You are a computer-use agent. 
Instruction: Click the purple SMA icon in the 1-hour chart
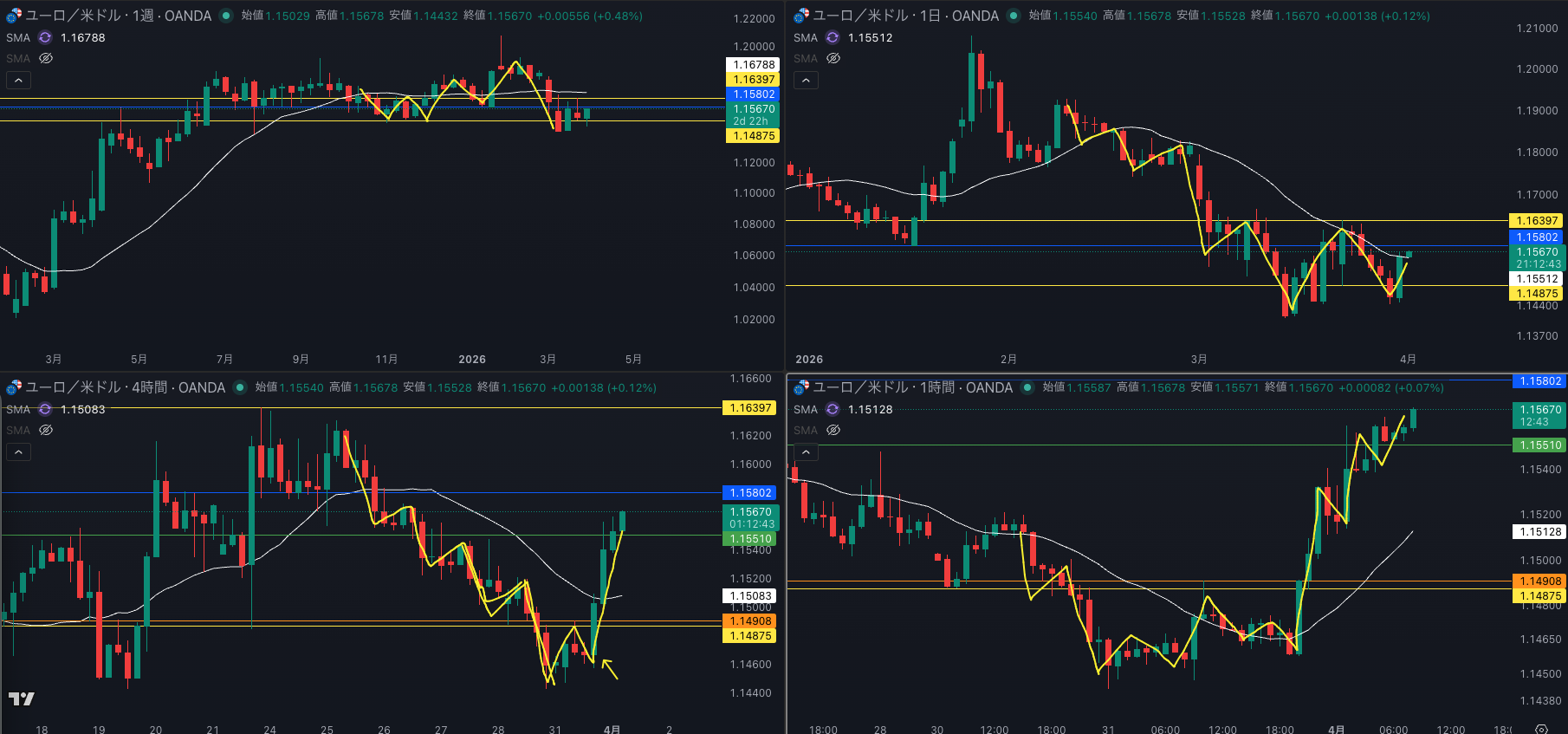(x=833, y=409)
